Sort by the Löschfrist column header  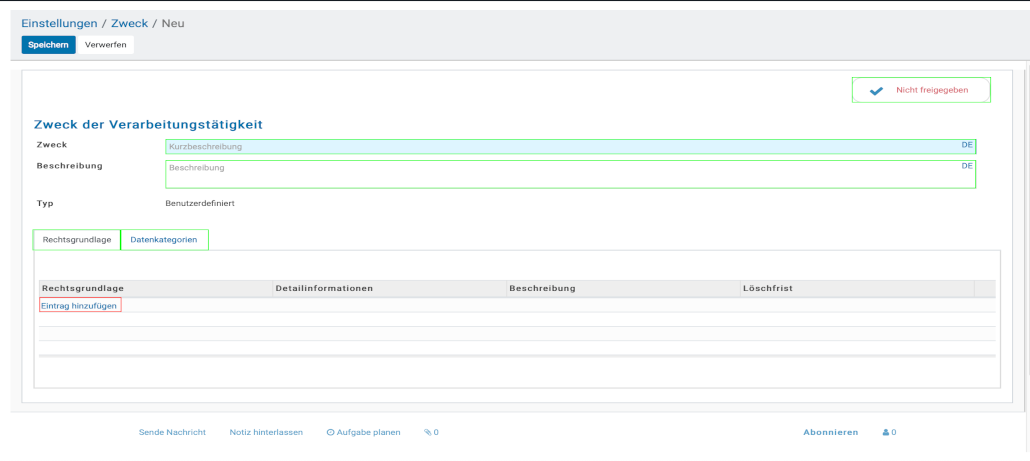coord(767,288)
